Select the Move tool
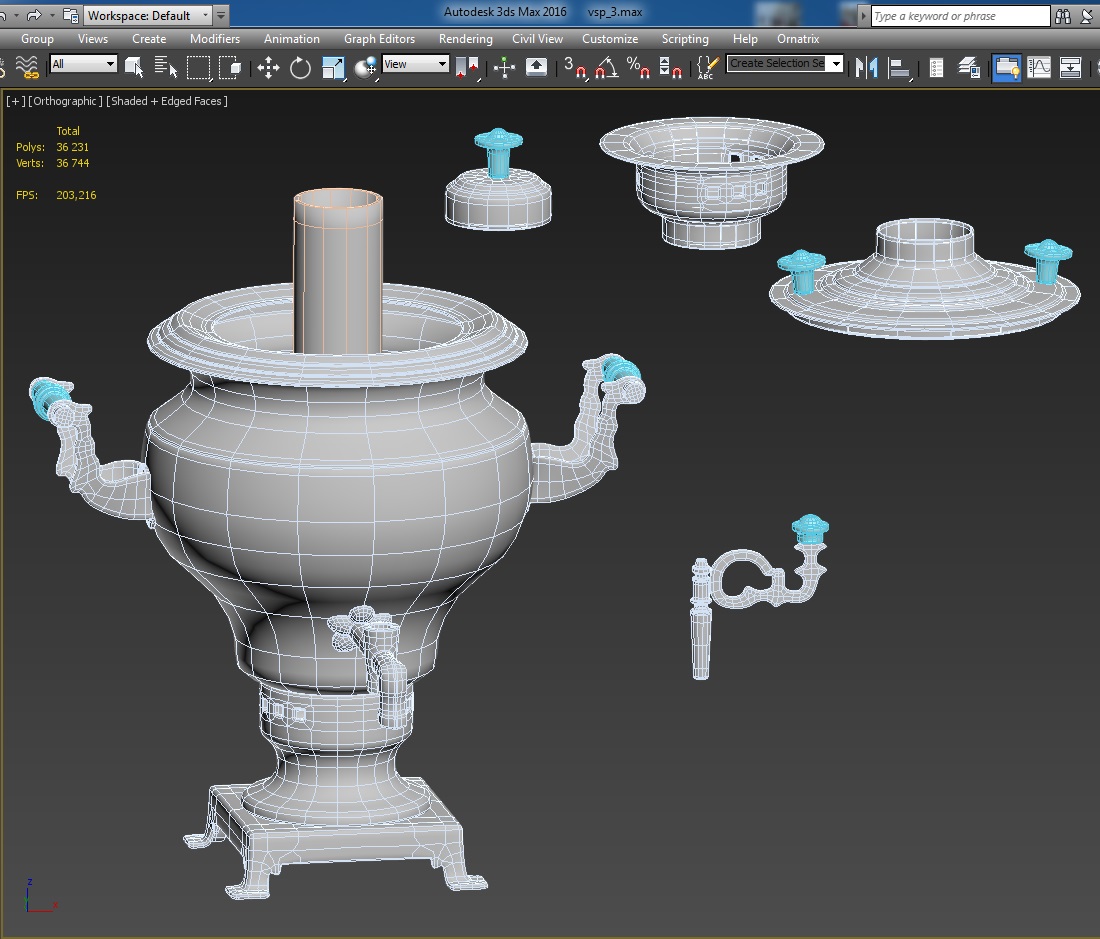Screen dimensions: 1100x939 point(267,68)
